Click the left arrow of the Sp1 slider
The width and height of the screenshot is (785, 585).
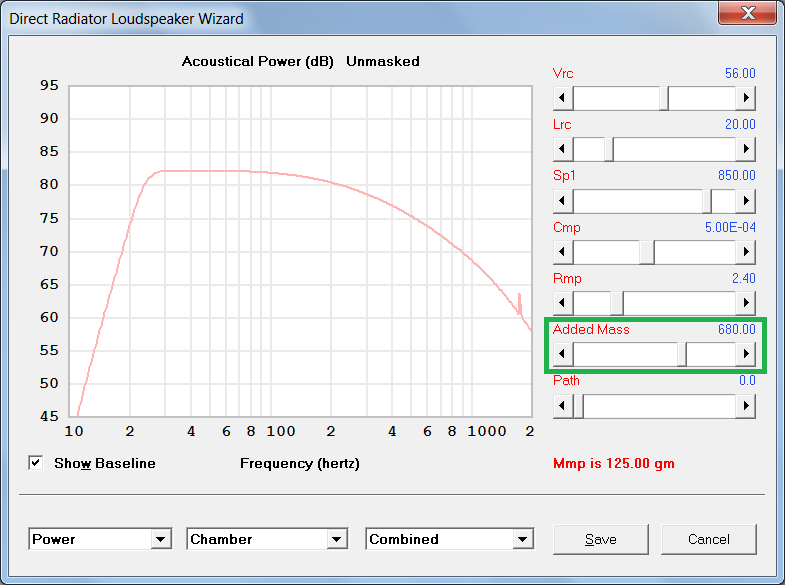(563, 201)
